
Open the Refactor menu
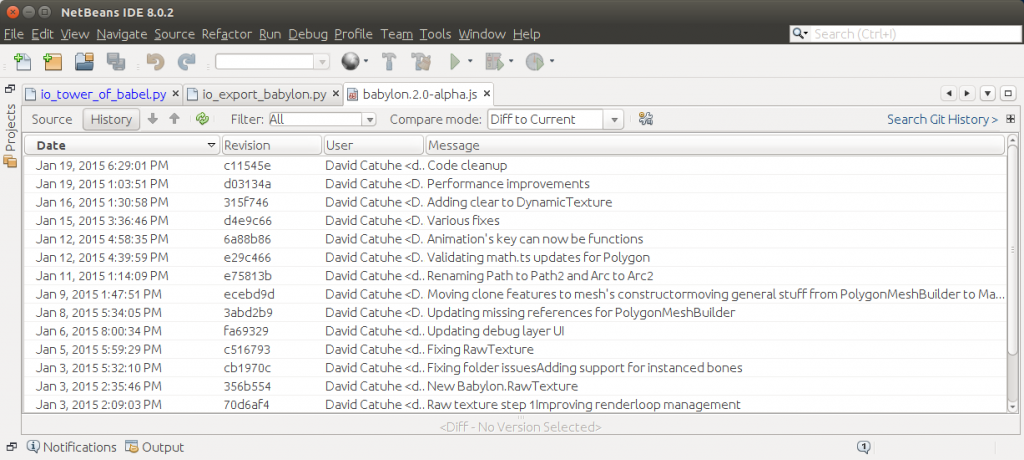pyautogui.click(x=227, y=34)
